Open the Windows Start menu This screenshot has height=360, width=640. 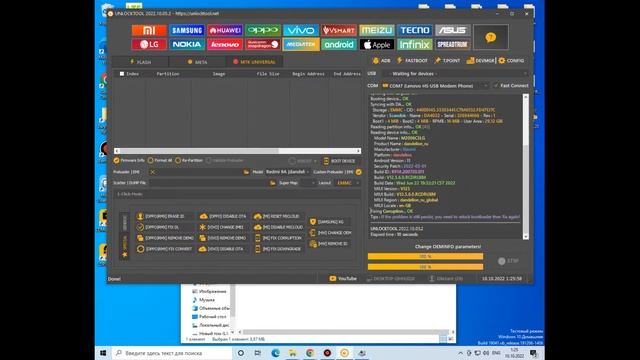click(103, 353)
